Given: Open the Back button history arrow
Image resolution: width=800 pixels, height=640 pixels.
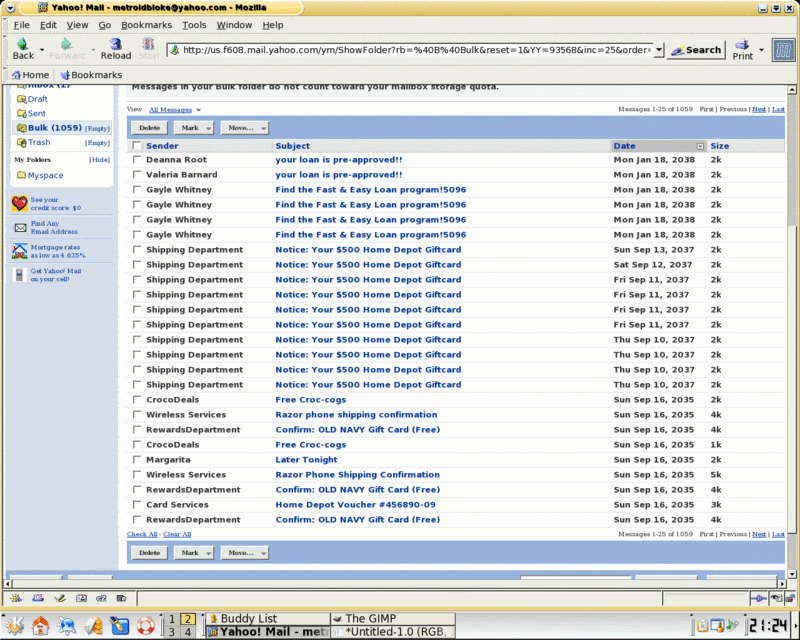Looking at the screenshot, I should [42, 50].
